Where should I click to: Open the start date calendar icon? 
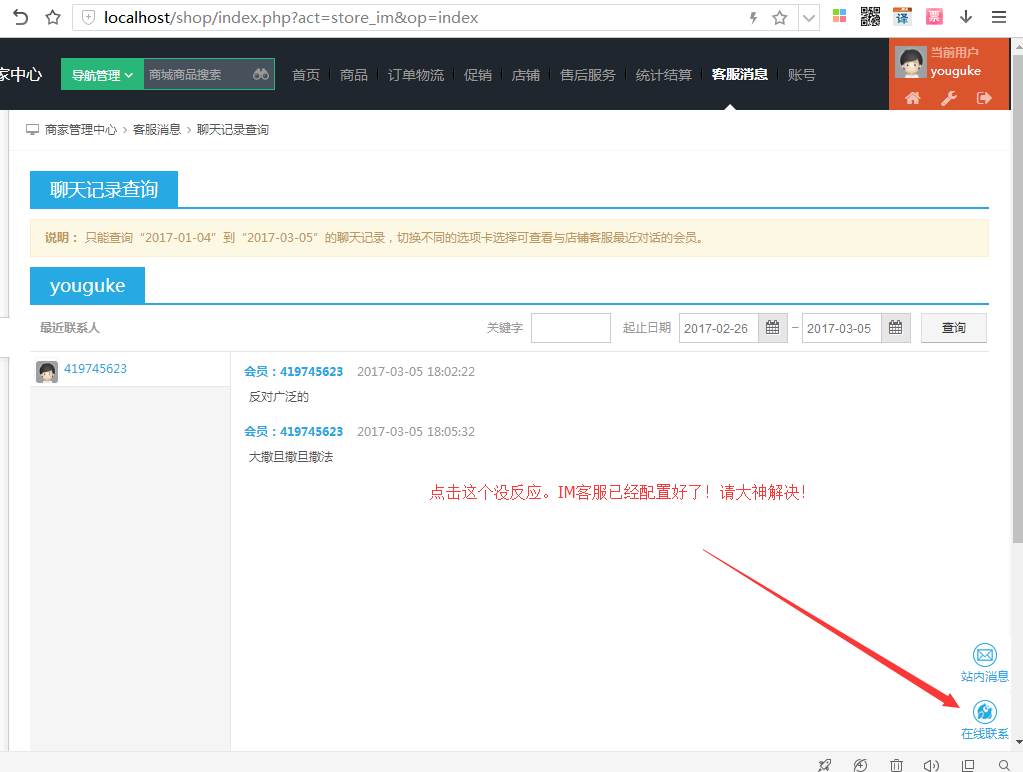coord(772,328)
